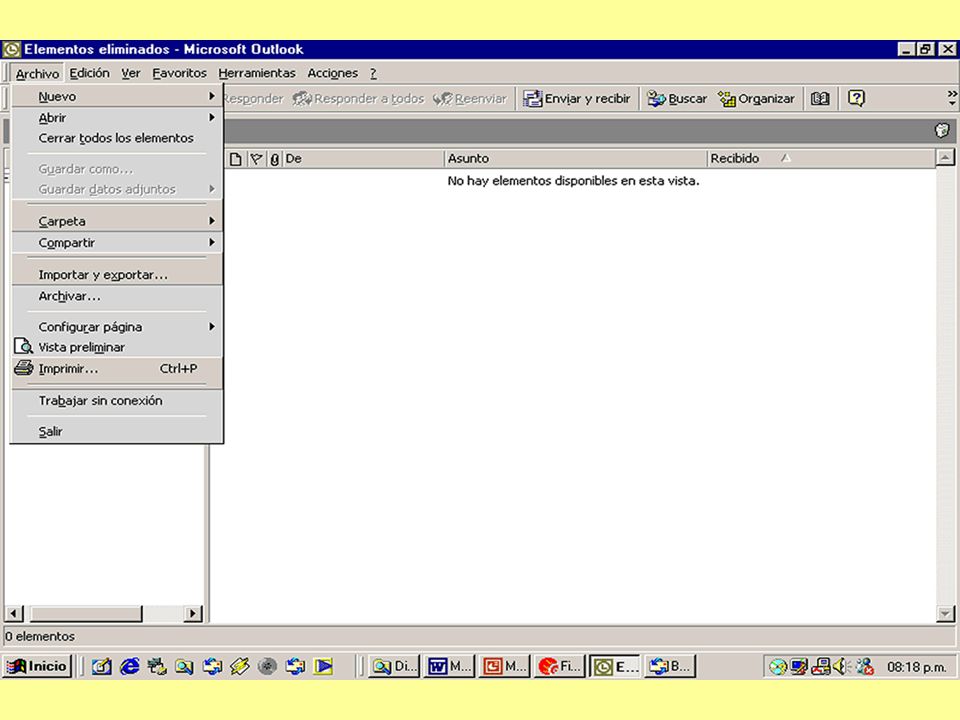The height and width of the screenshot is (720, 960).
Task: Click the help question mark toolbar icon
Action: (856, 99)
